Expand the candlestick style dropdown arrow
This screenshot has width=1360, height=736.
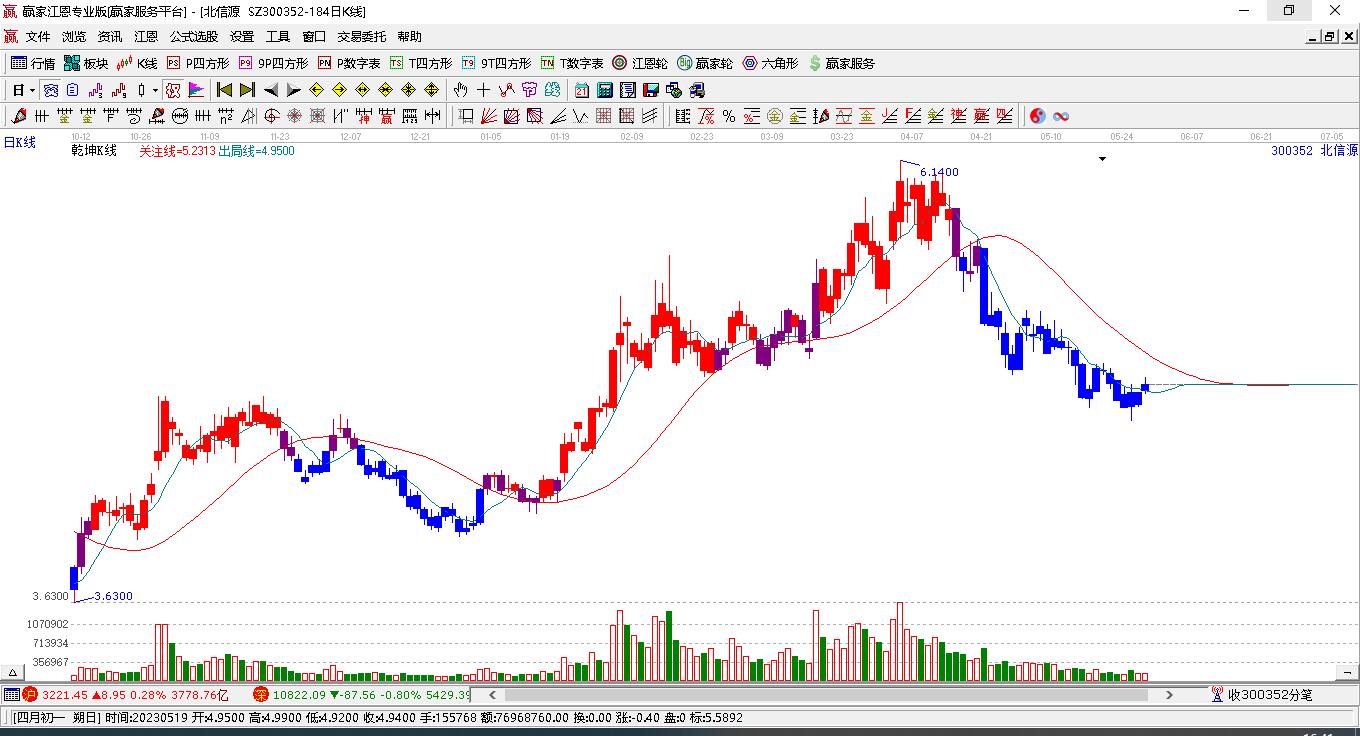[x=155, y=90]
